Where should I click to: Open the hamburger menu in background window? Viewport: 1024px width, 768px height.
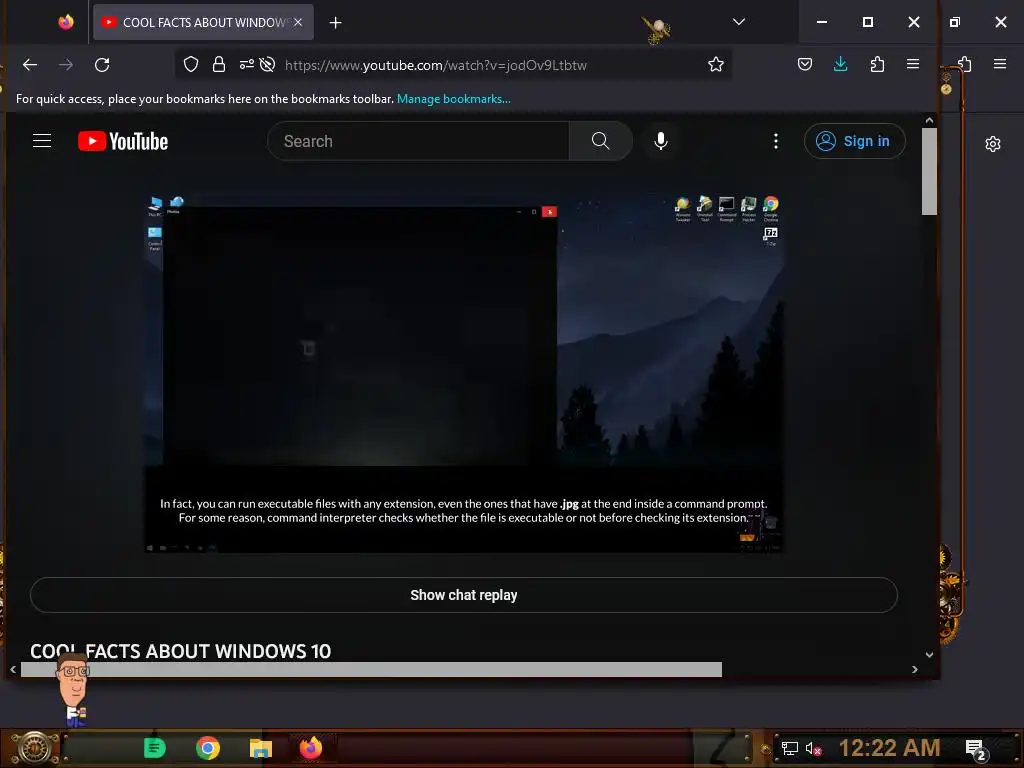(1000, 64)
